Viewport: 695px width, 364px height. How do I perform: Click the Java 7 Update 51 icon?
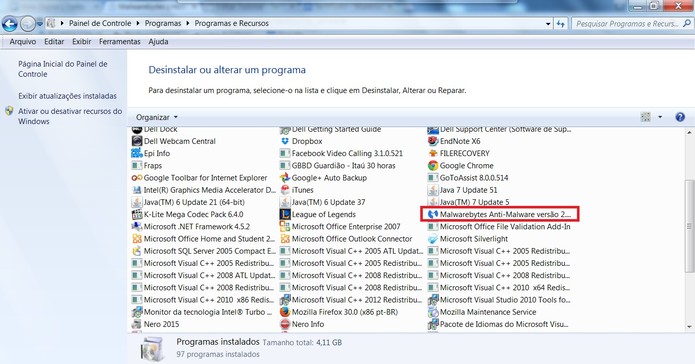click(x=433, y=190)
